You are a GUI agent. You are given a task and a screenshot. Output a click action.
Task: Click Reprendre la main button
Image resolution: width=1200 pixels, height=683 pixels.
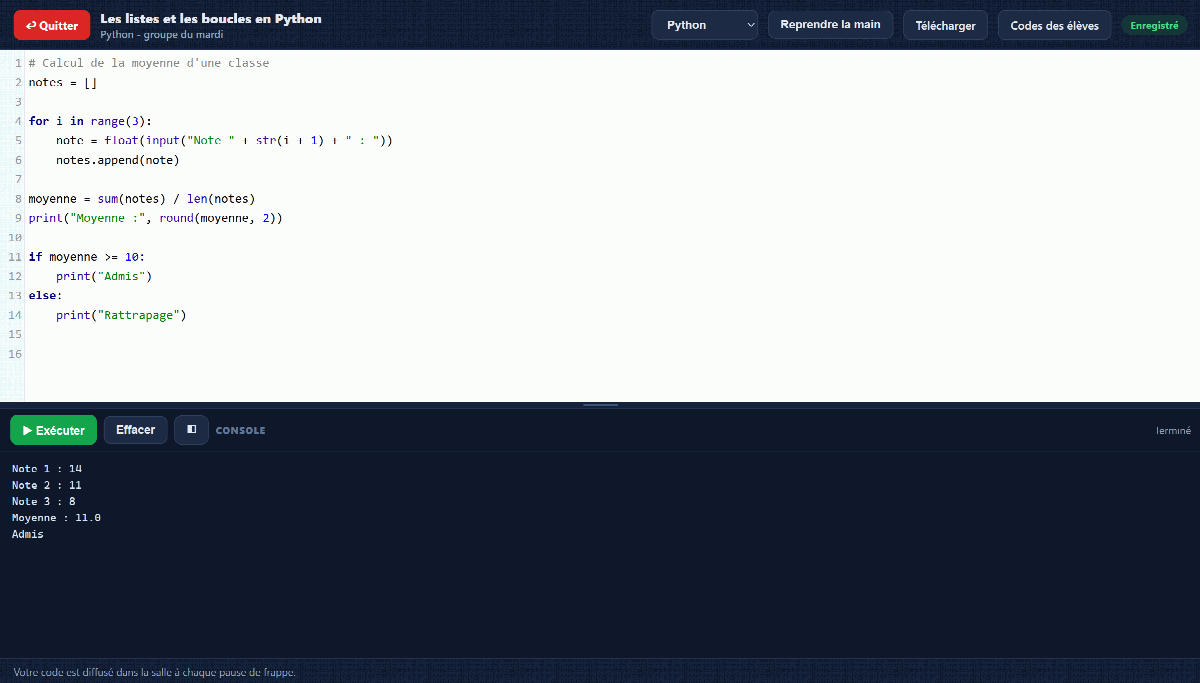point(830,25)
